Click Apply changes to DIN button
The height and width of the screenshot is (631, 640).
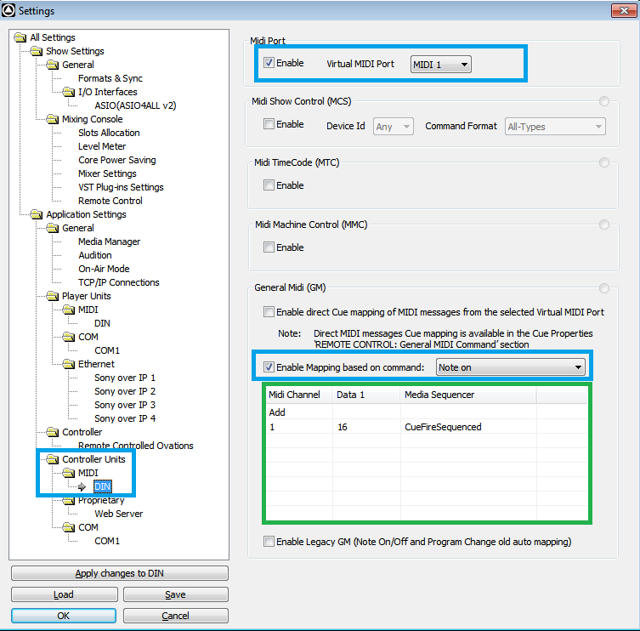pyautogui.click(x=120, y=573)
